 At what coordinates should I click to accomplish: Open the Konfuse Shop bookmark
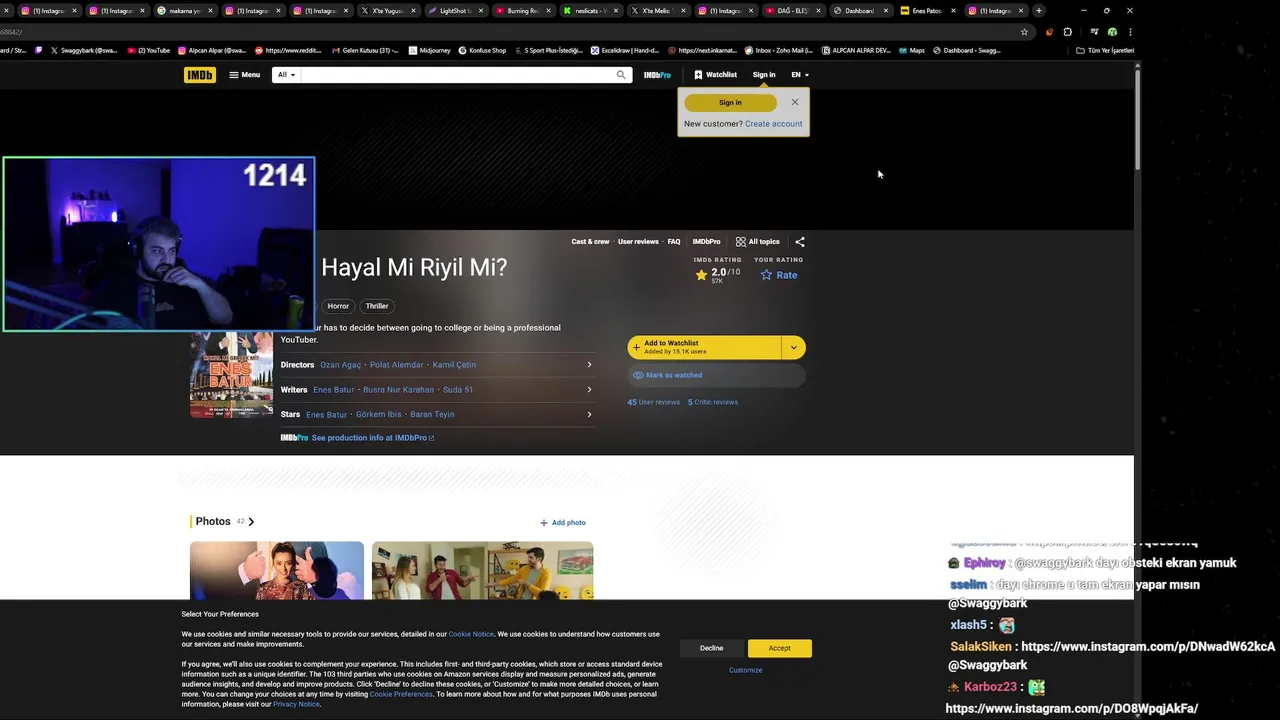pyautogui.click(x=482, y=50)
